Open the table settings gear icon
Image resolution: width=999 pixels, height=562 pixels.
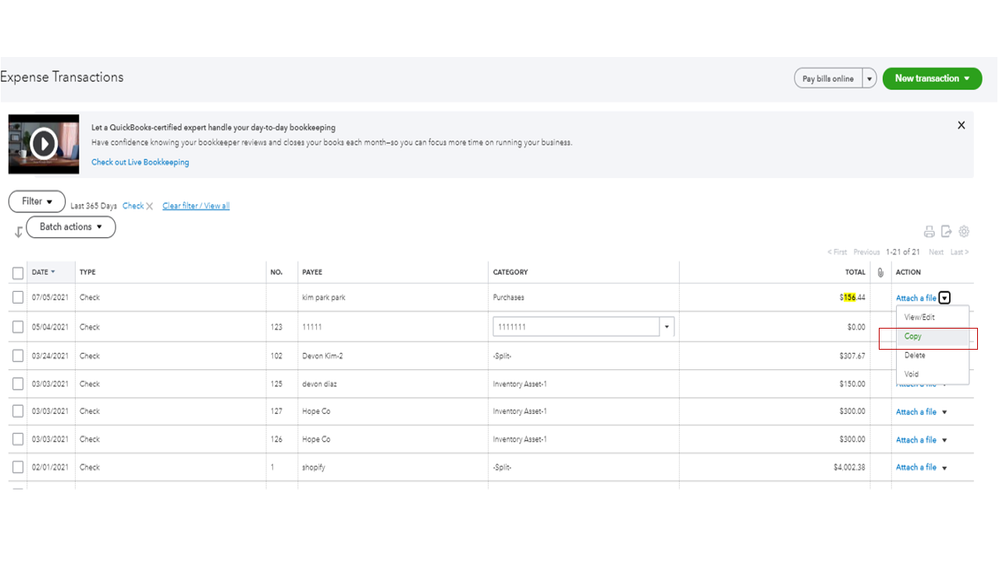point(964,231)
